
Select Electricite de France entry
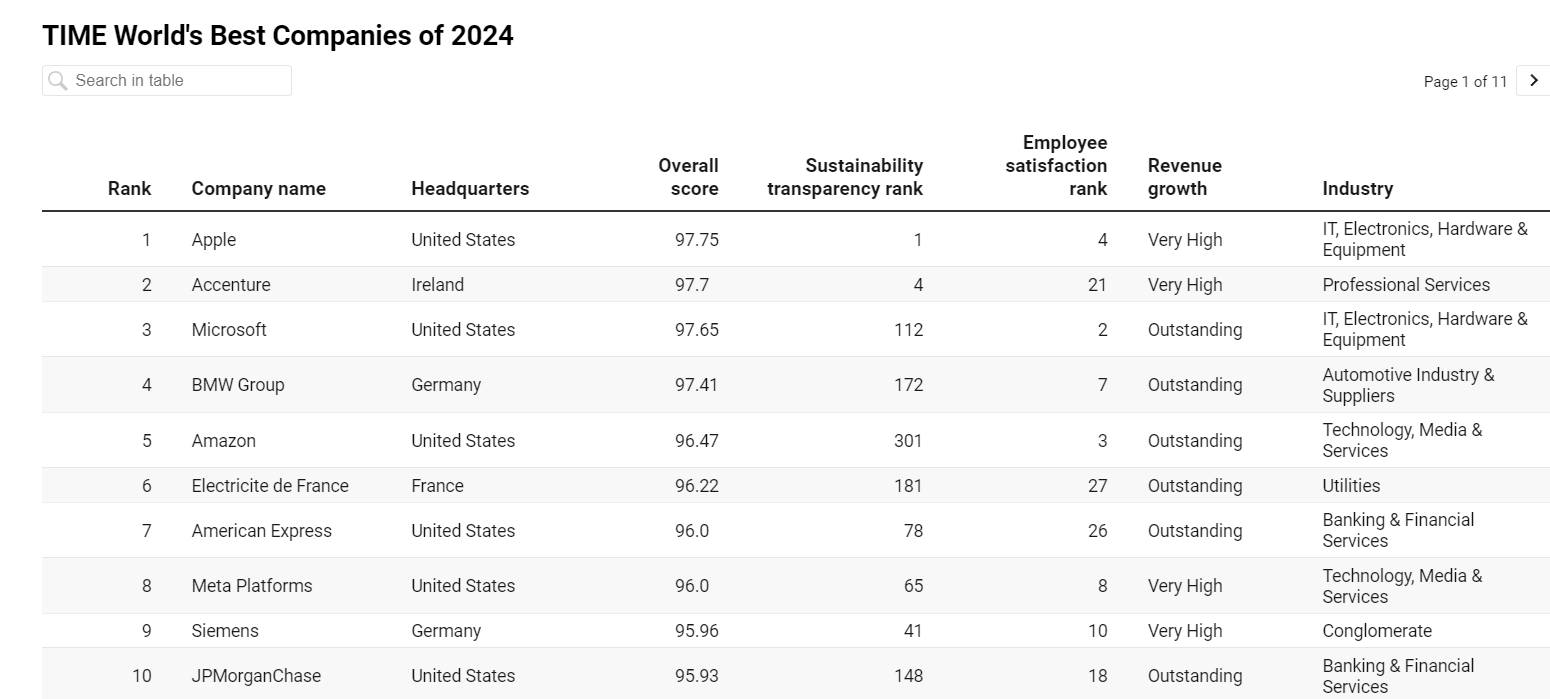coord(270,486)
